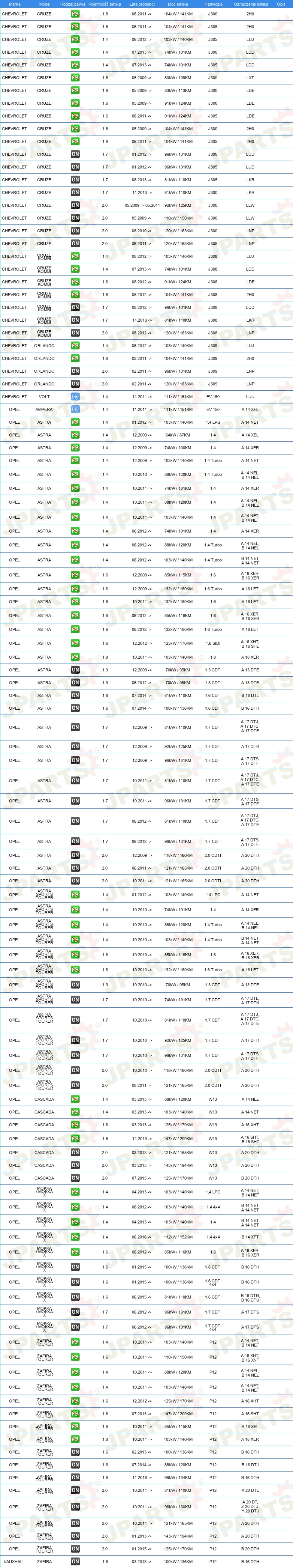Select the B 16 DTL engine code cell
The width and height of the screenshot is (293, 1568).
(x=250, y=695)
